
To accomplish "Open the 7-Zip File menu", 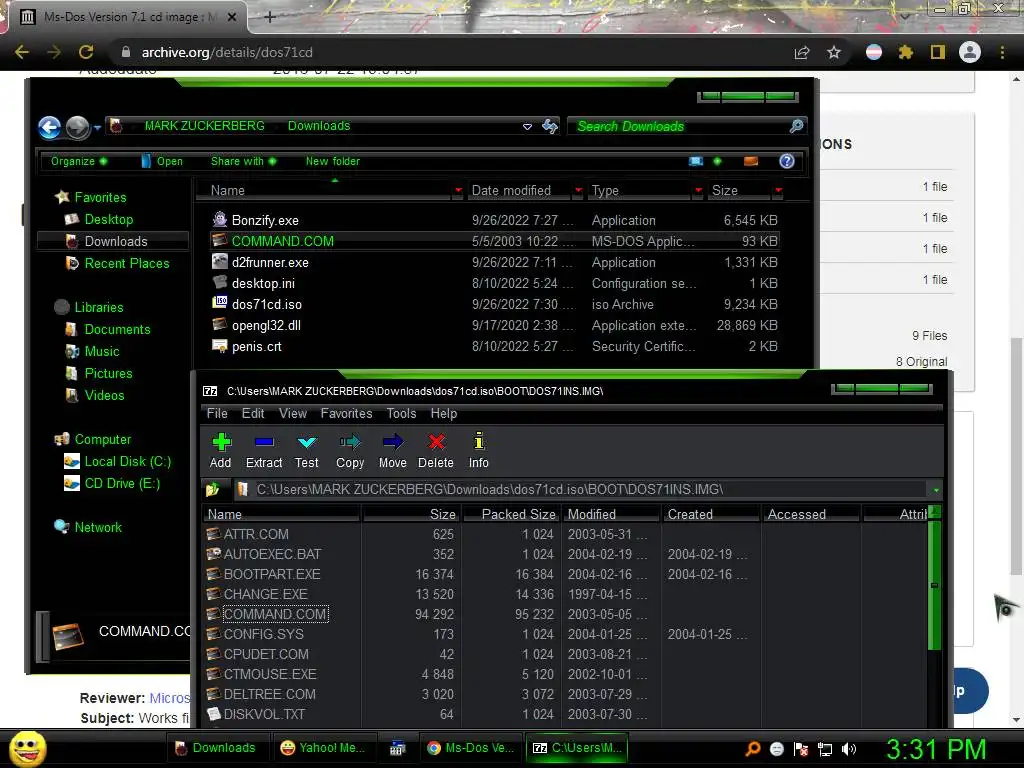I will click(217, 413).
